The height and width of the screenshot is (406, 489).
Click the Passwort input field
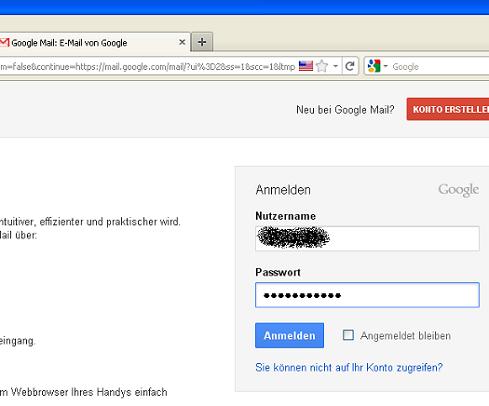pos(367,295)
